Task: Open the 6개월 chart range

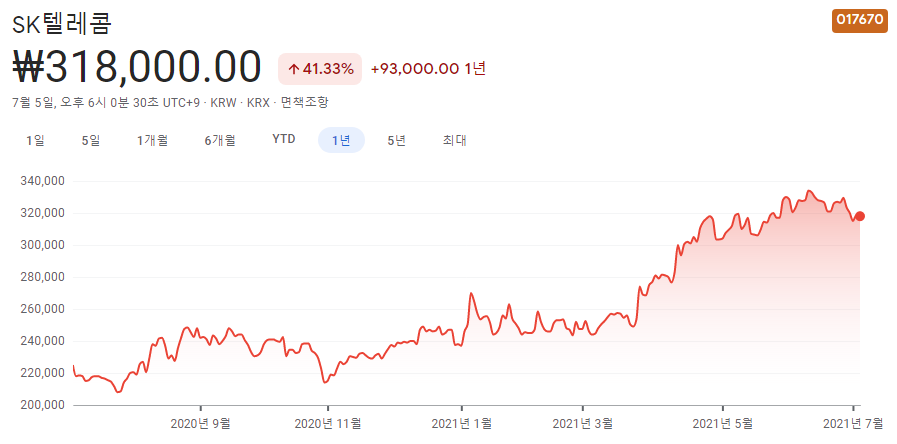Action: coord(220,140)
